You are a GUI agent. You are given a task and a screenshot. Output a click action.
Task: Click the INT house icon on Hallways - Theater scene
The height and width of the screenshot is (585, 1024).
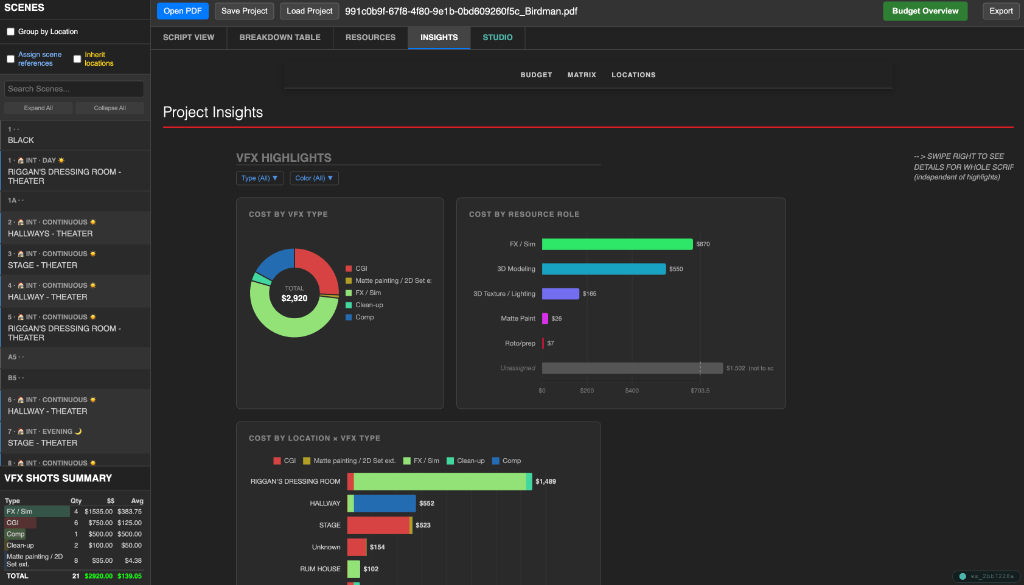pyautogui.click(x=19, y=220)
